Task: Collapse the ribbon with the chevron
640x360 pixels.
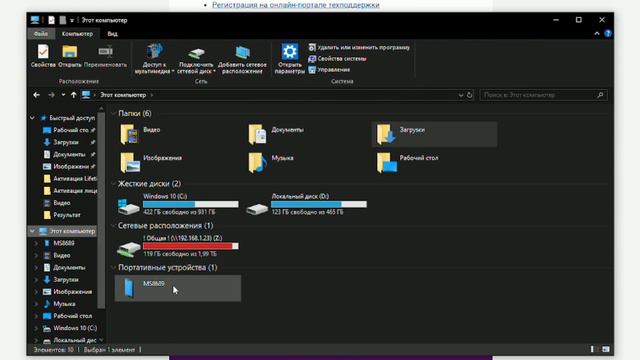Action: pos(597,33)
